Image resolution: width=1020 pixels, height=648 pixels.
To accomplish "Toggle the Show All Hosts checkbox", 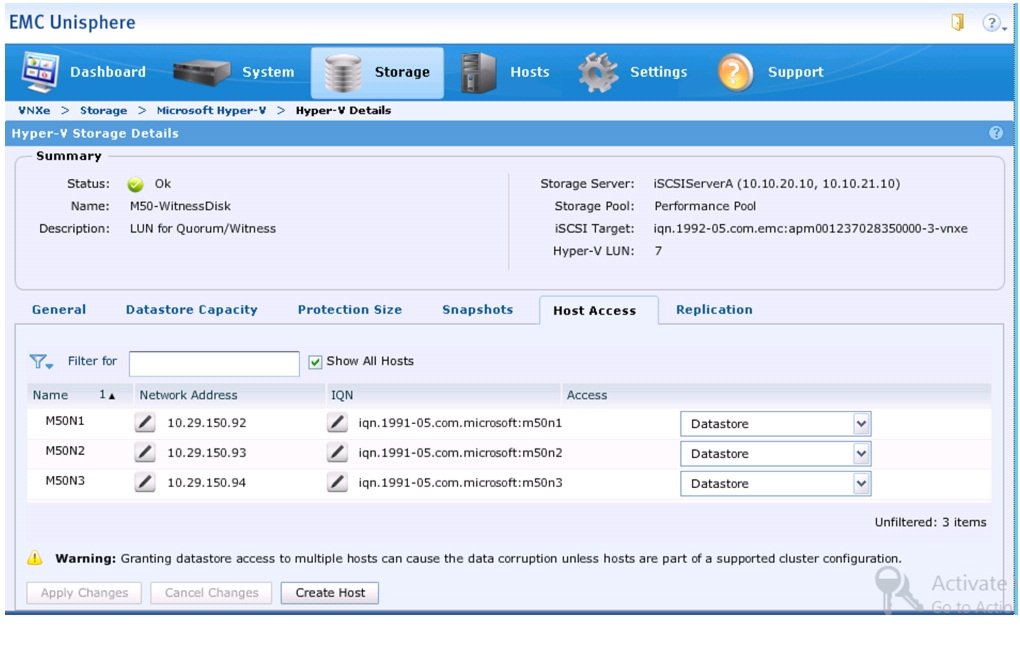I will [x=315, y=362].
